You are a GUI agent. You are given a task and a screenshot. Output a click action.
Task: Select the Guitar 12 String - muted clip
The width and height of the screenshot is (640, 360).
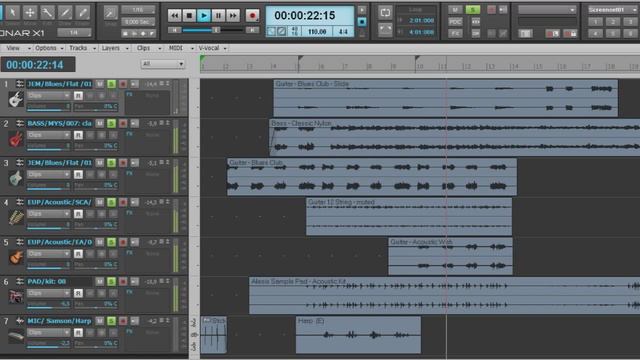(x=409, y=216)
